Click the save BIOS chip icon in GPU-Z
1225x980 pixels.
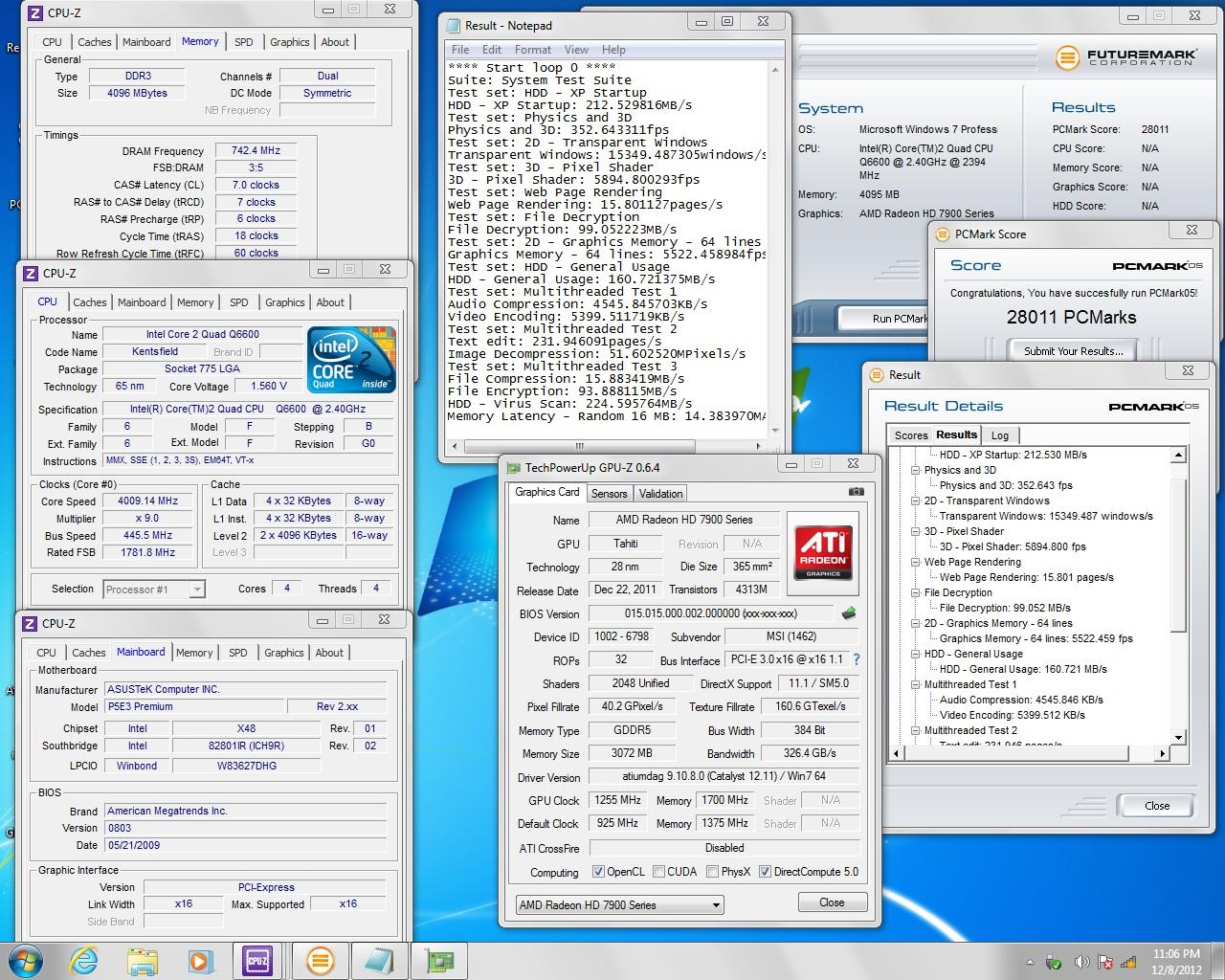[x=848, y=613]
